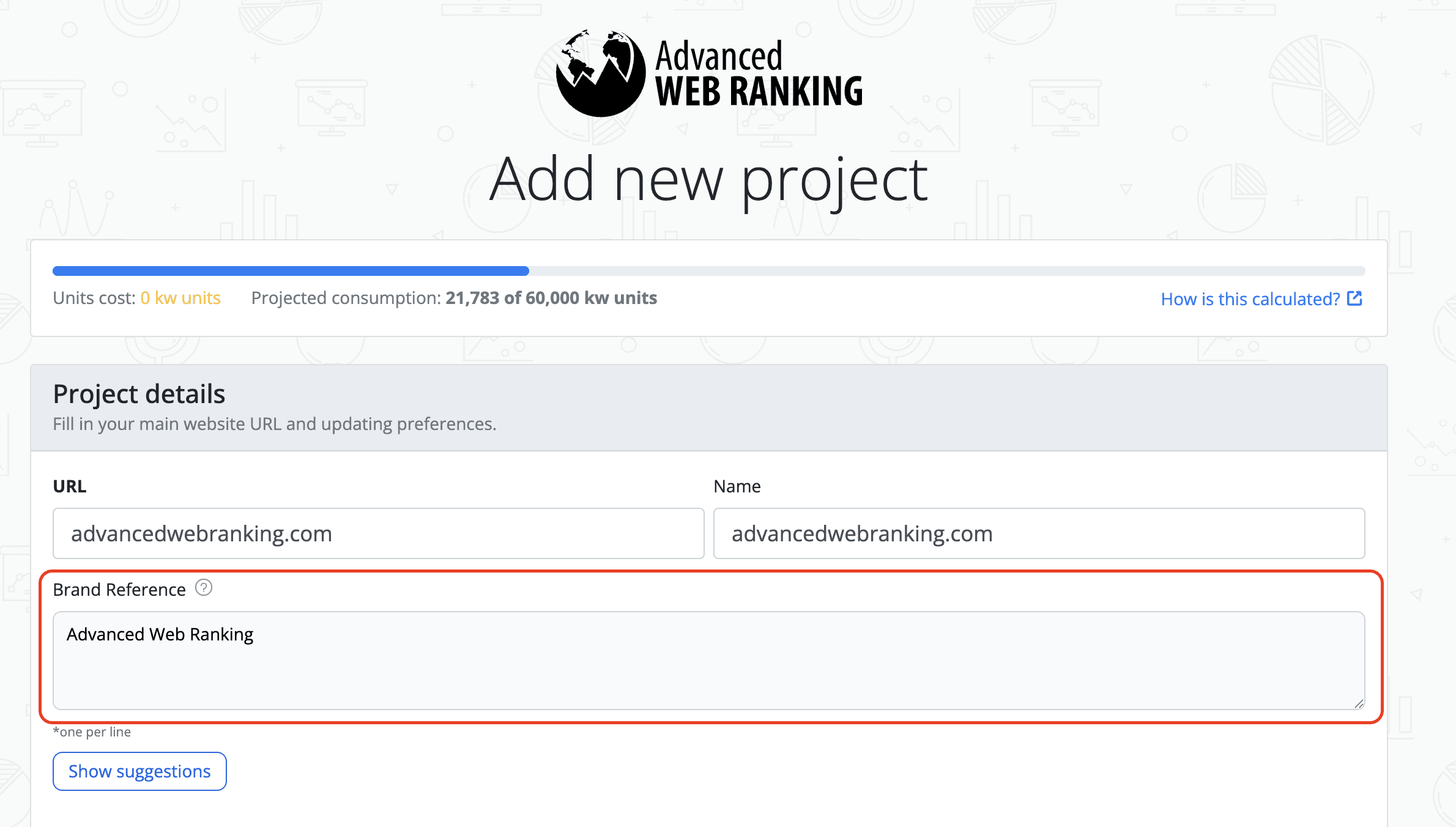Click the 'URL' field label
The height and width of the screenshot is (827, 1456).
[x=70, y=486]
